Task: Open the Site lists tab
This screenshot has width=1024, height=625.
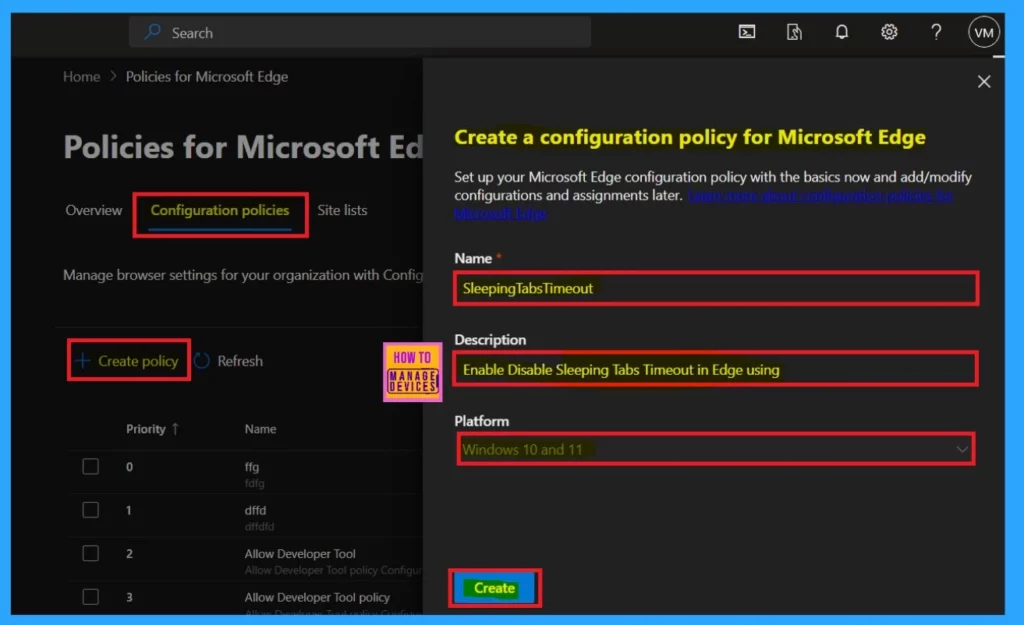Action: pos(342,210)
